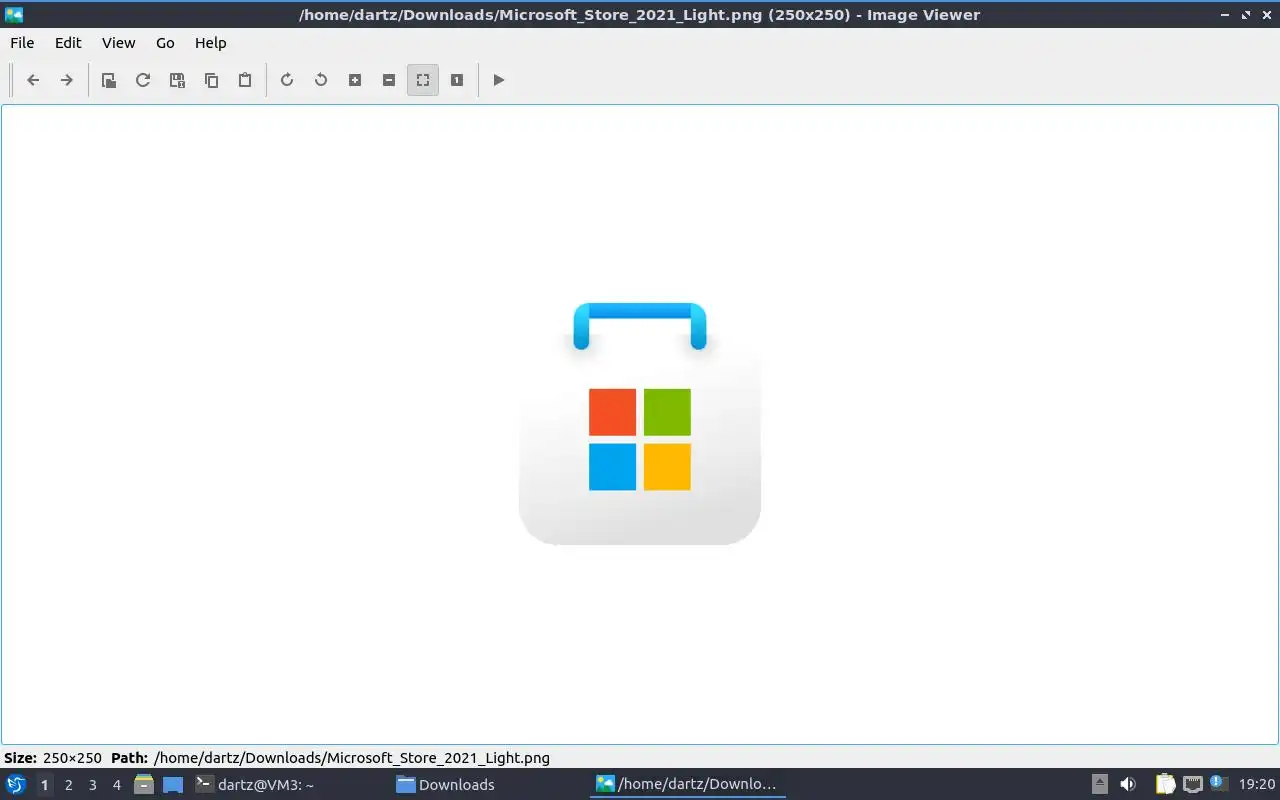1280x800 pixels.
Task: Rotate the image clockwise
Action: point(287,80)
